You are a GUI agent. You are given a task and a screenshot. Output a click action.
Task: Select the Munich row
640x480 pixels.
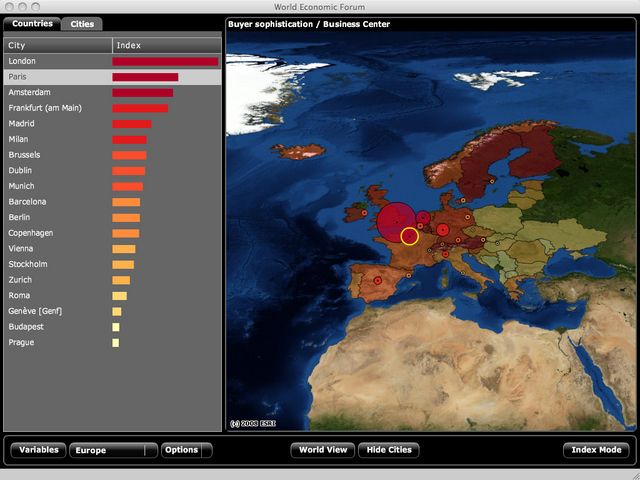pyautogui.click(x=113, y=186)
